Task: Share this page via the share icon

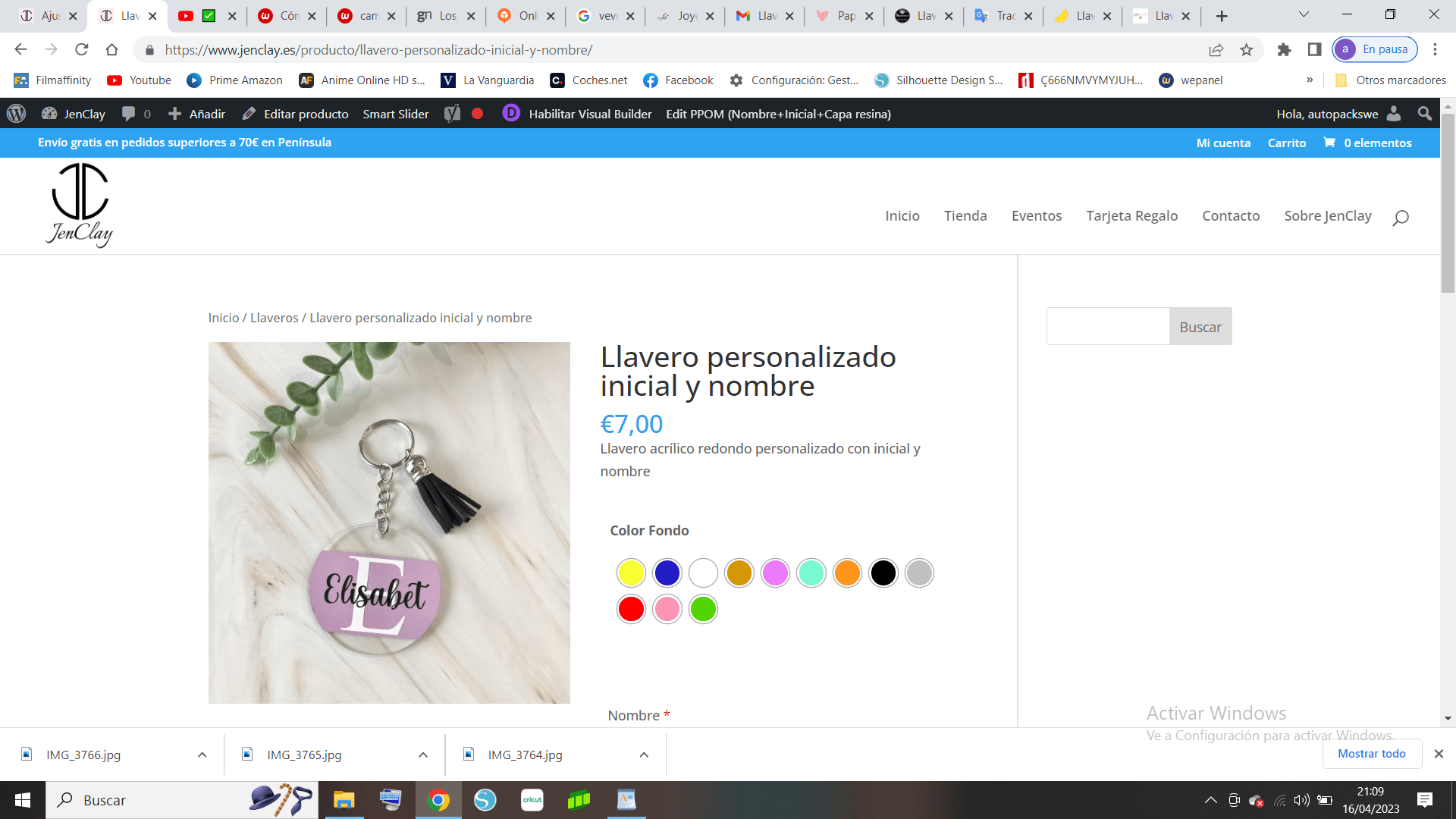Action: [1216, 50]
